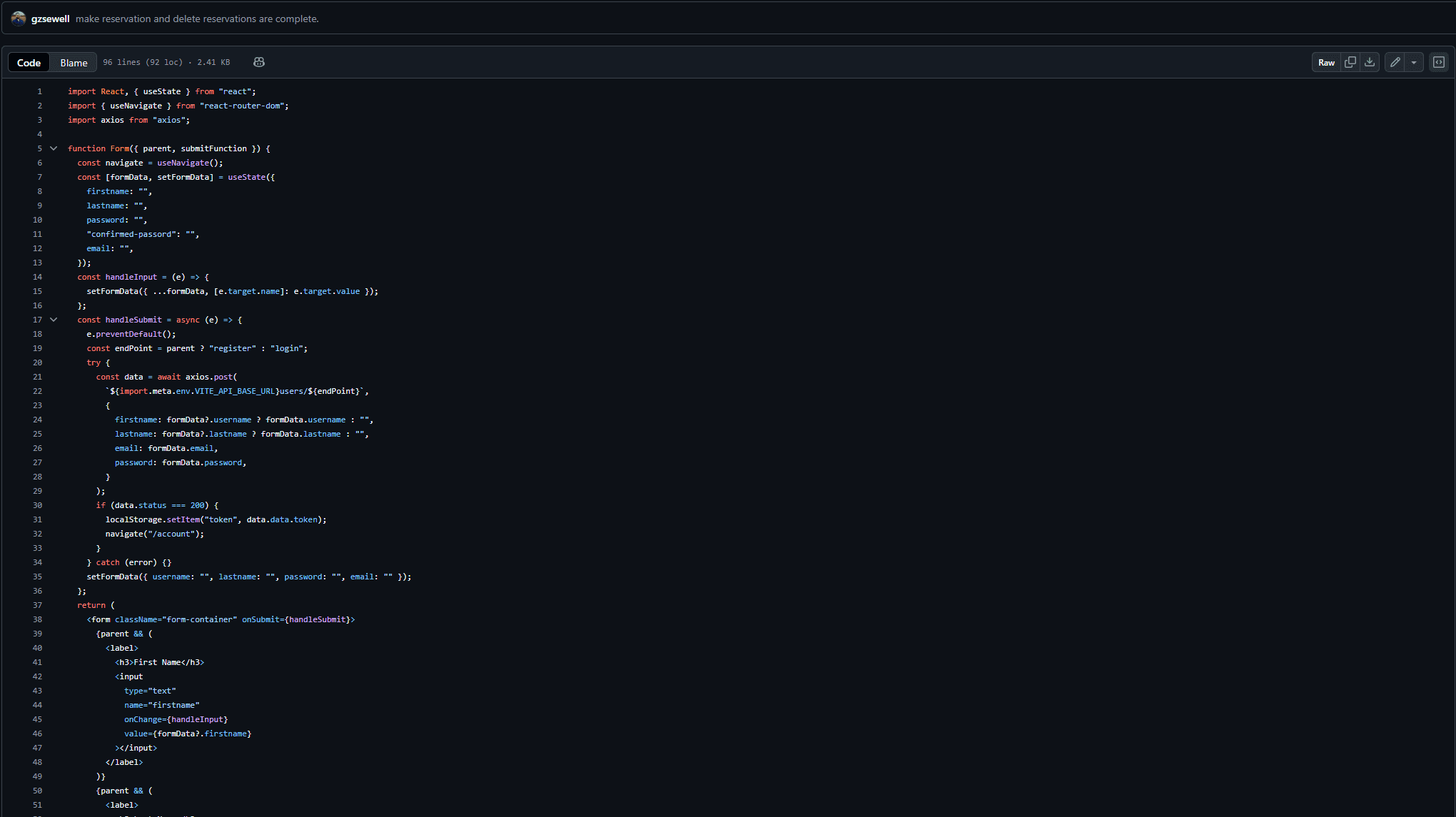This screenshot has height=817, width=1456.
Task: Switch to the Code tab
Action: coord(29,63)
